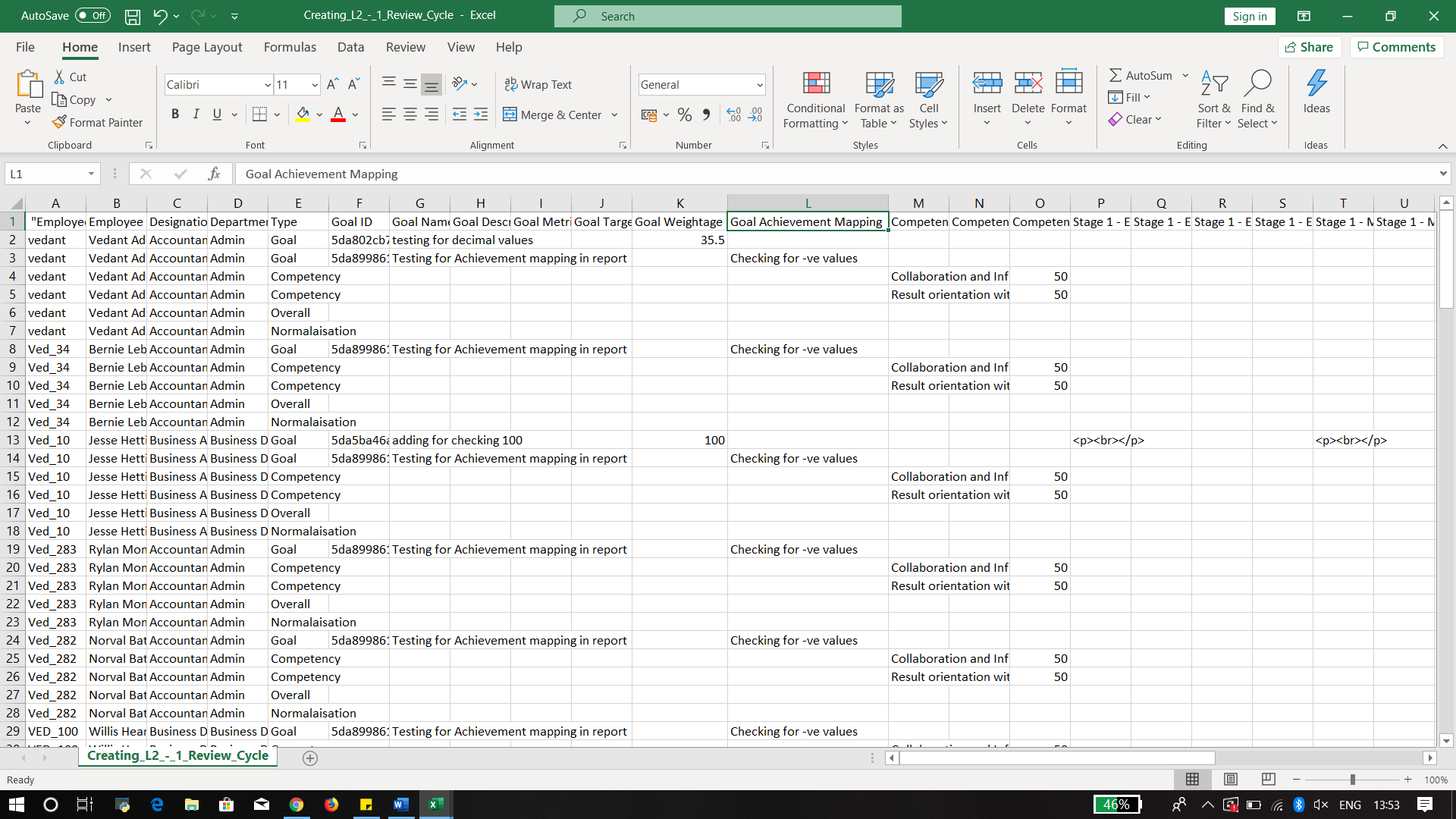The image size is (1456, 819).
Task: Open the font name Calibri dropdown
Action: coord(268,85)
